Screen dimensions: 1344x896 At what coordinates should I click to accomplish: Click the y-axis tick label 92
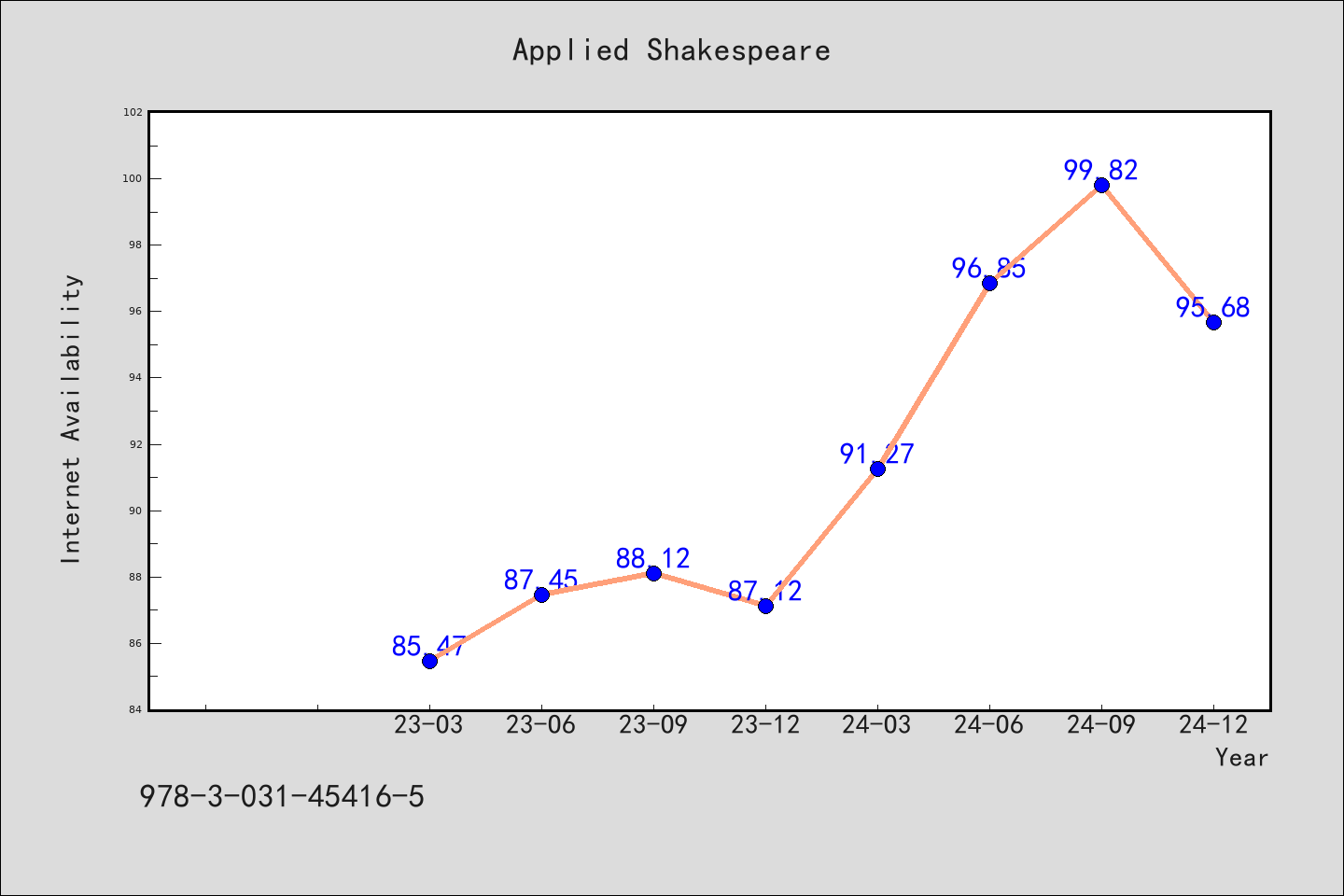point(136,444)
